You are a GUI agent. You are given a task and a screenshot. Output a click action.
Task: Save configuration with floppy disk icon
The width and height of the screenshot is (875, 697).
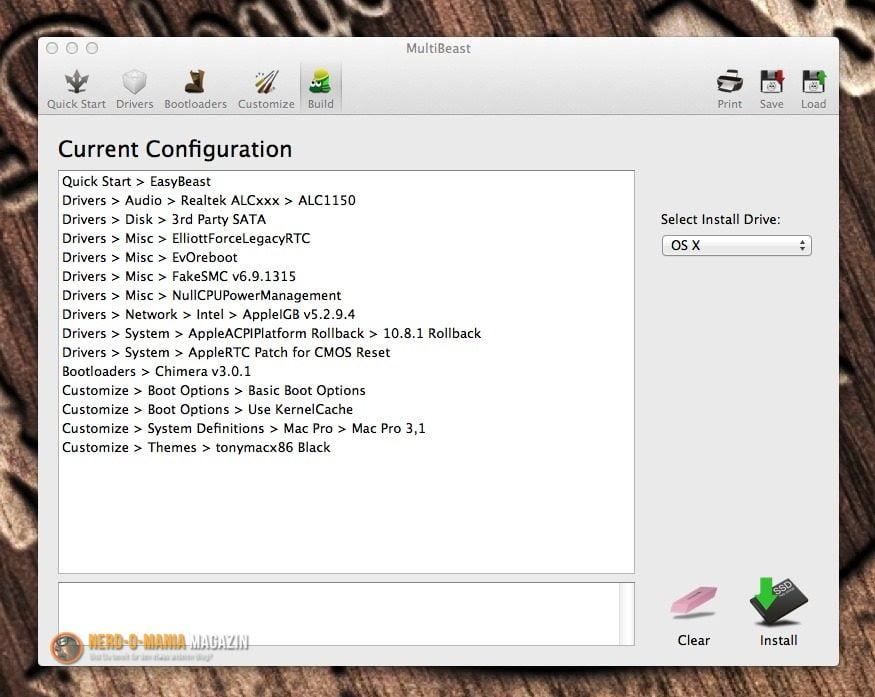[772, 89]
